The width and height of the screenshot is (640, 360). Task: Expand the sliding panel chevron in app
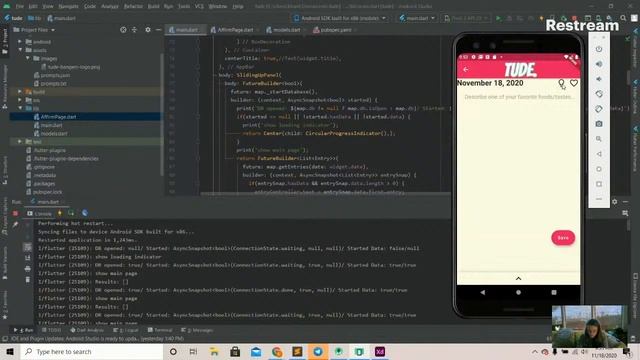click(x=518, y=278)
